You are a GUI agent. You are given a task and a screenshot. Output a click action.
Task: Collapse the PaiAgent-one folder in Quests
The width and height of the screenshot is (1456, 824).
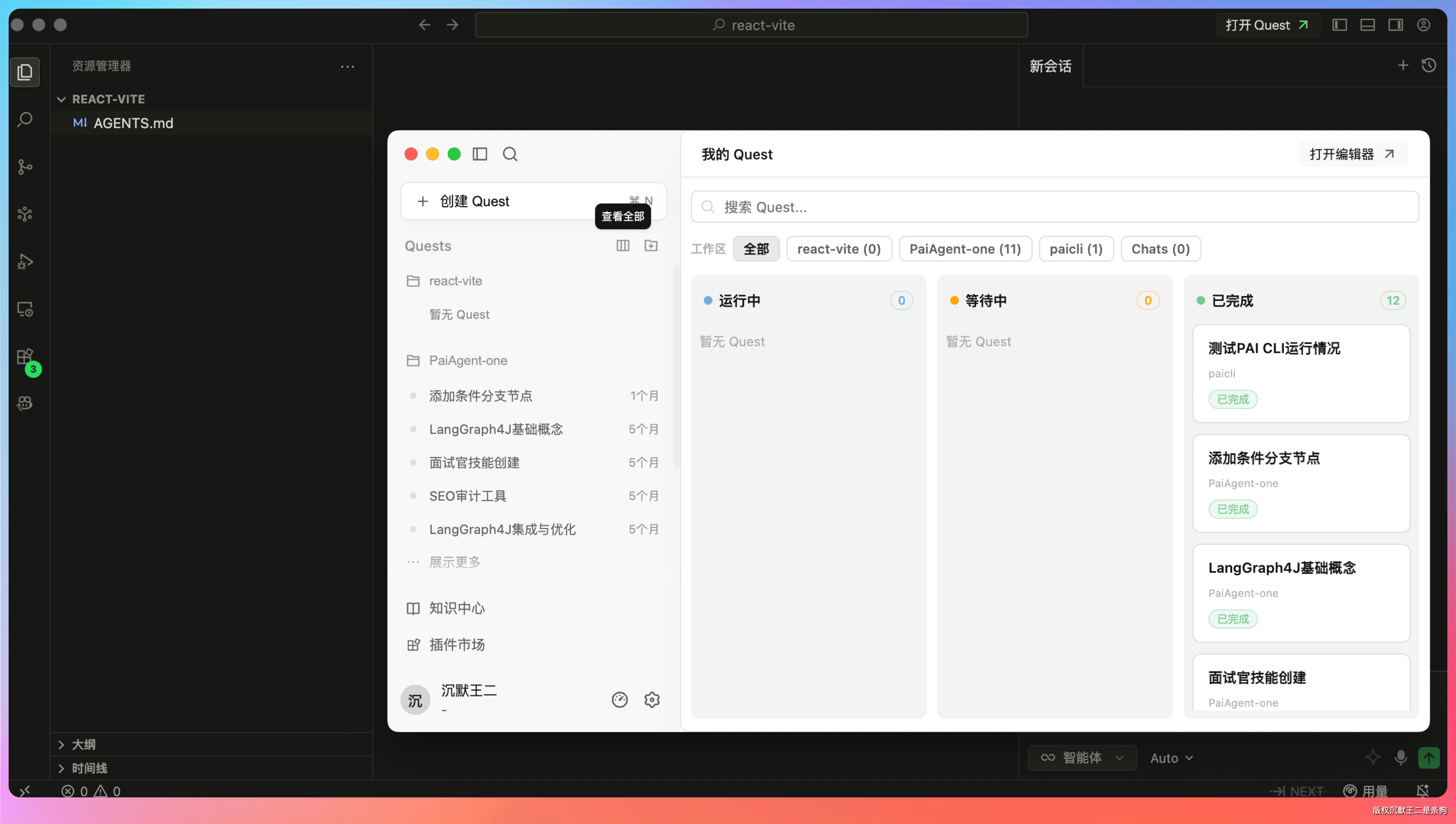[x=457, y=361]
